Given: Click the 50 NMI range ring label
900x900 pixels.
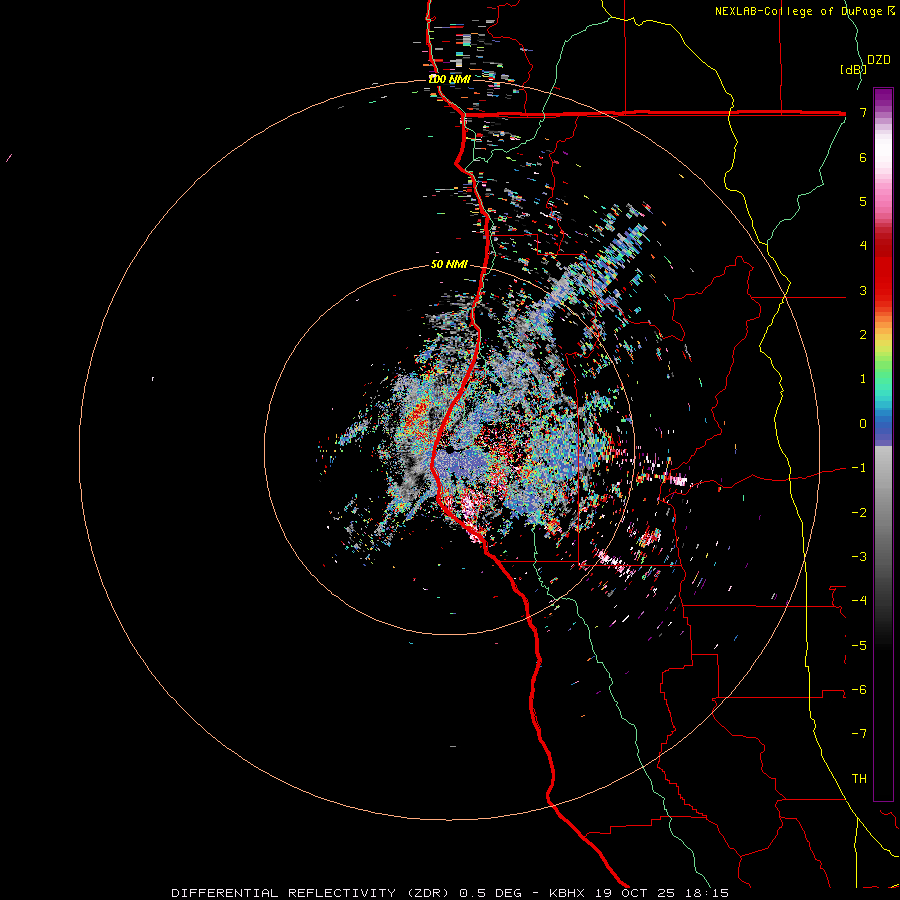Looking at the screenshot, I should 449,264.
